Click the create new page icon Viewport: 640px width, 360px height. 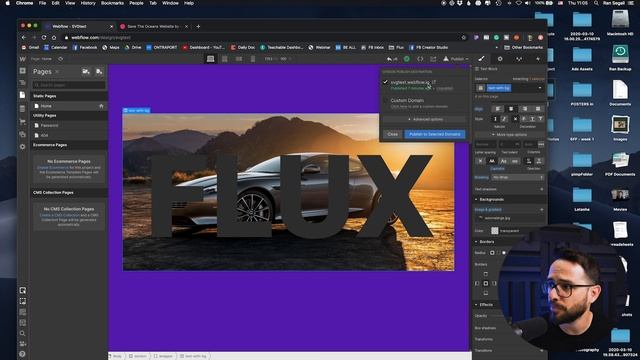pos(99,71)
